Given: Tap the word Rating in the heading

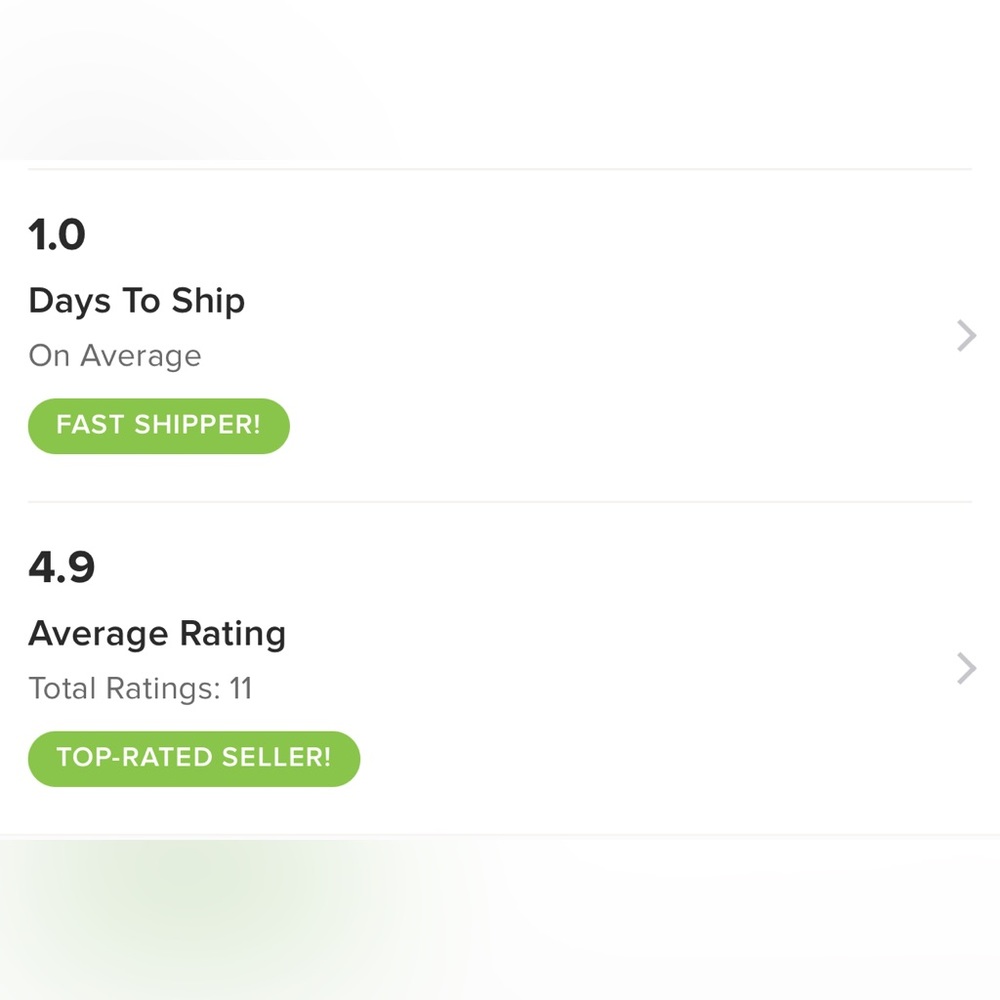Looking at the screenshot, I should [x=233, y=634].
